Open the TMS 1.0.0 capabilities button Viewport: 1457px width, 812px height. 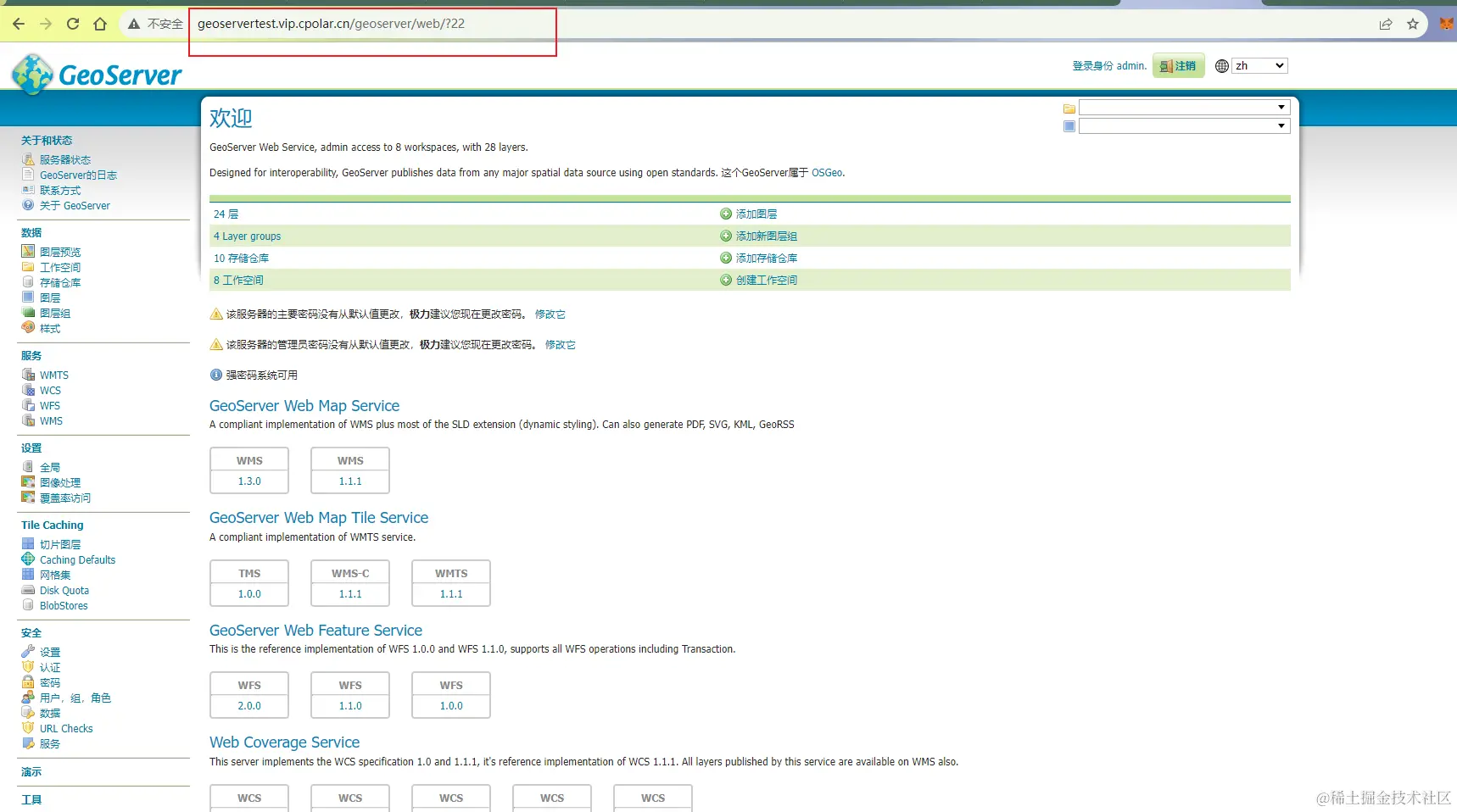[x=249, y=583]
